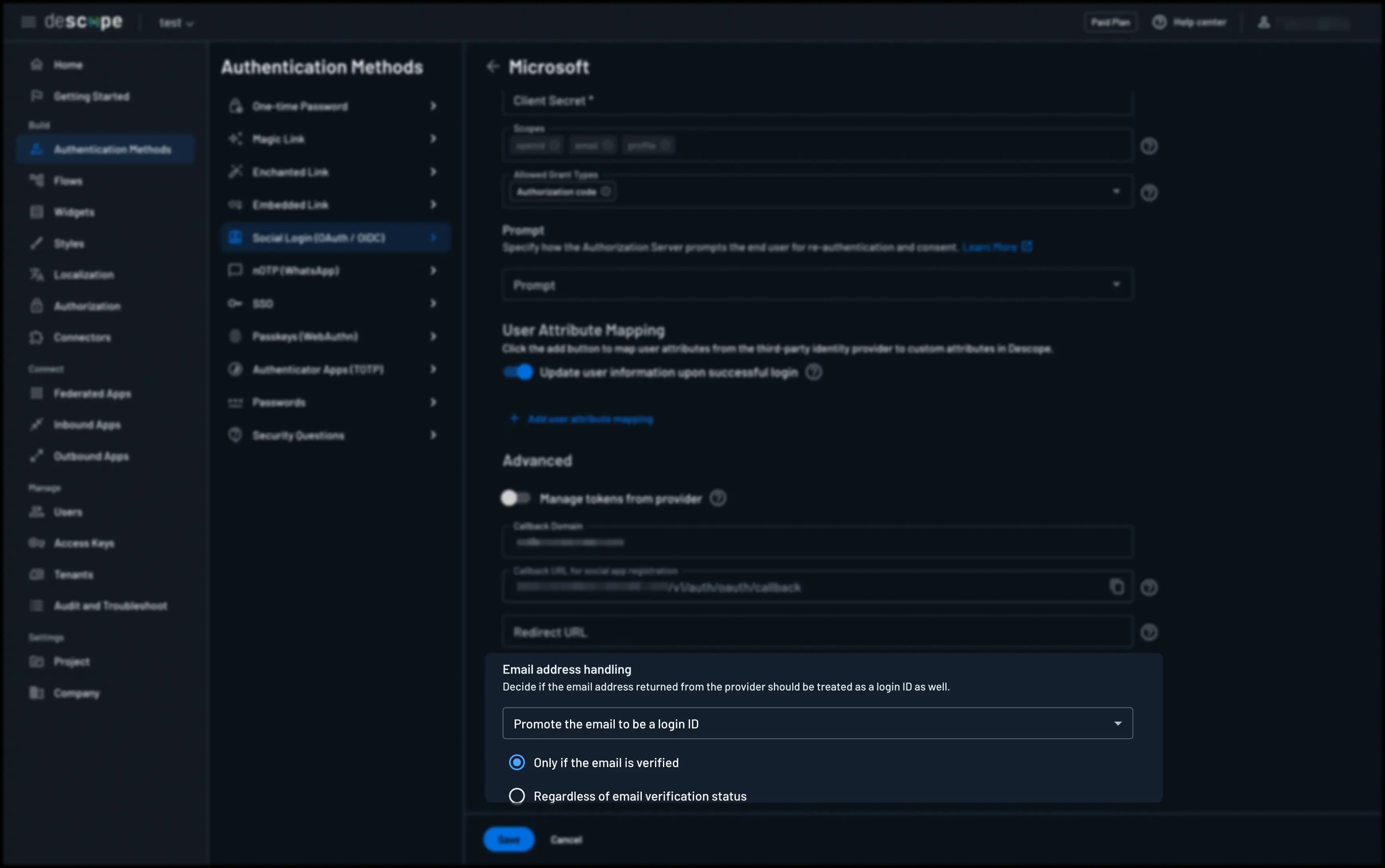The width and height of the screenshot is (1385, 868).
Task: Expand the Allowed Grant Types dropdown arrow
Action: click(1116, 191)
